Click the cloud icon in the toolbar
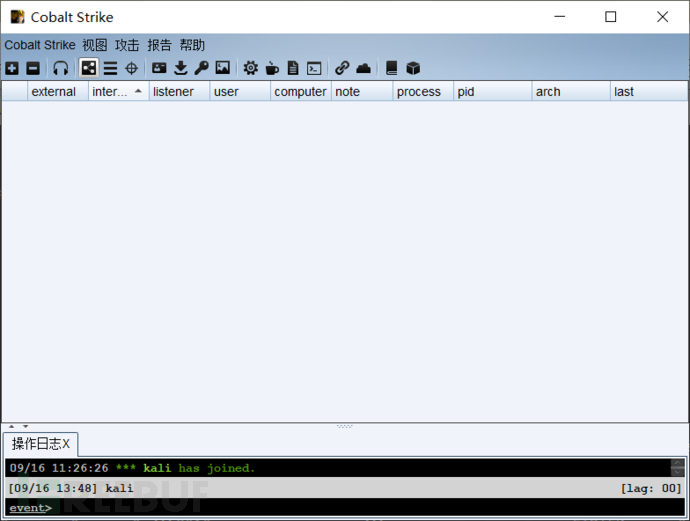This screenshot has height=521, width=690. 363,68
